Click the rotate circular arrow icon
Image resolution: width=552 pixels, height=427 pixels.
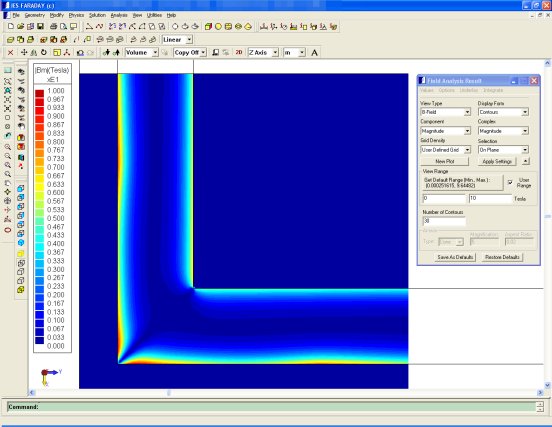click(x=44, y=52)
